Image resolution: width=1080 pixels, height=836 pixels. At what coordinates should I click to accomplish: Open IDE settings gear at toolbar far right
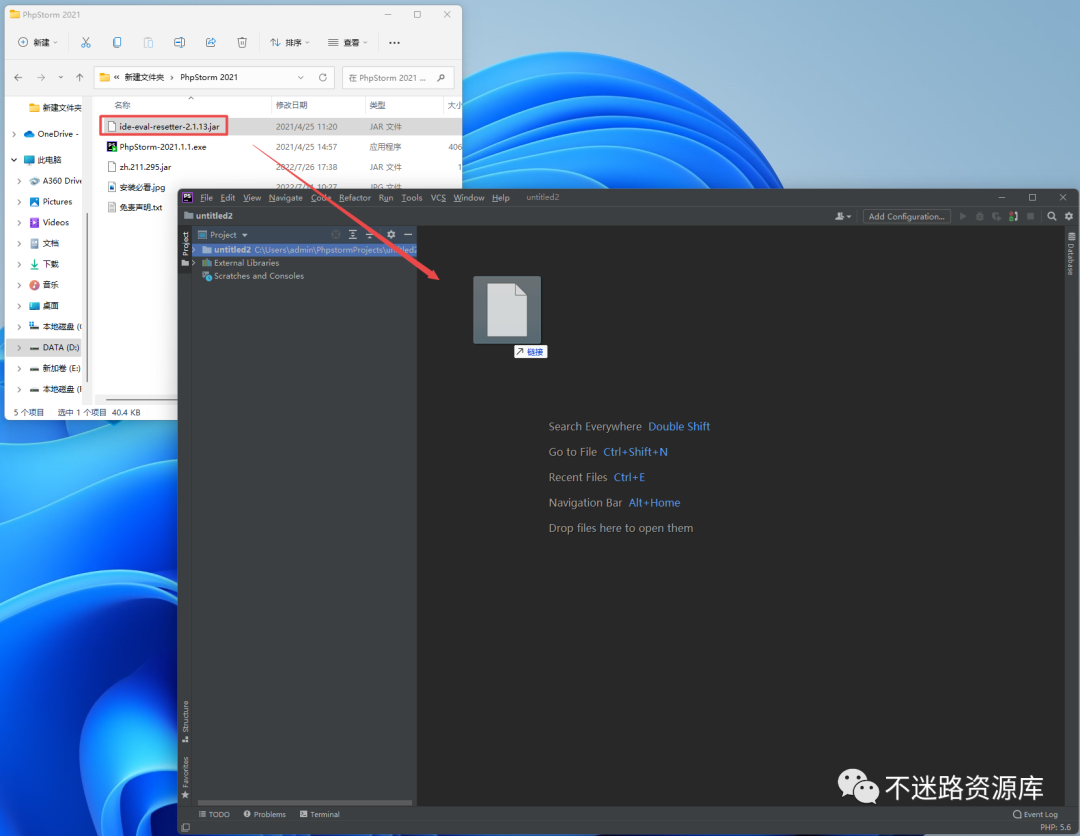click(x=1069, y=216)
